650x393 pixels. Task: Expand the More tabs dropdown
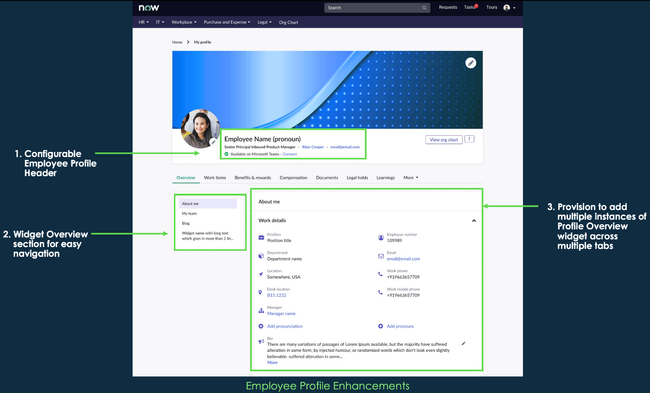pos(411,177)
